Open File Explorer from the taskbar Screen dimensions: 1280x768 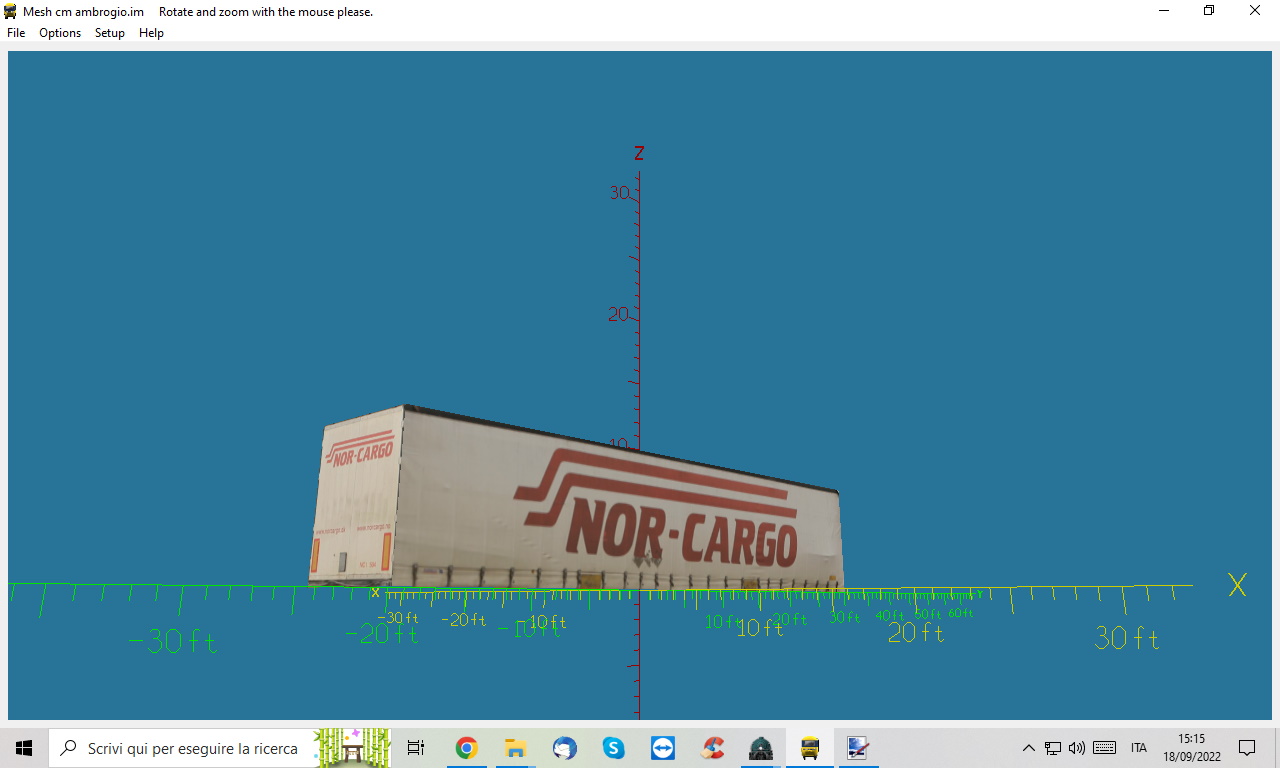(x=515, y=748)
